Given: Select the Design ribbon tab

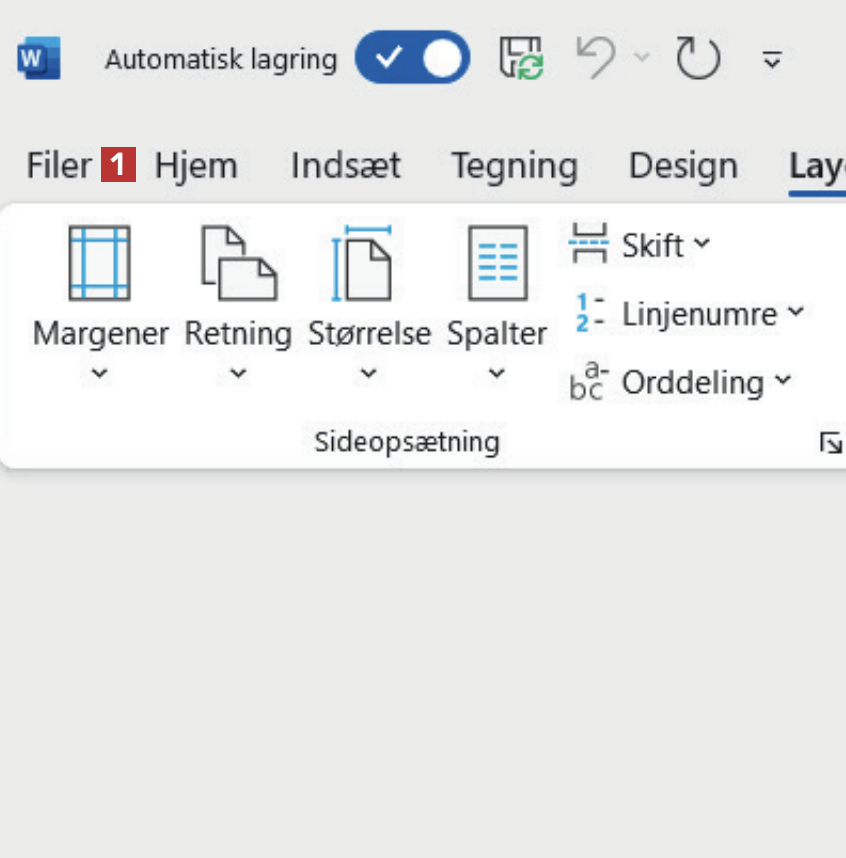Looking at the screenshot, I should [x=683, y=165].
